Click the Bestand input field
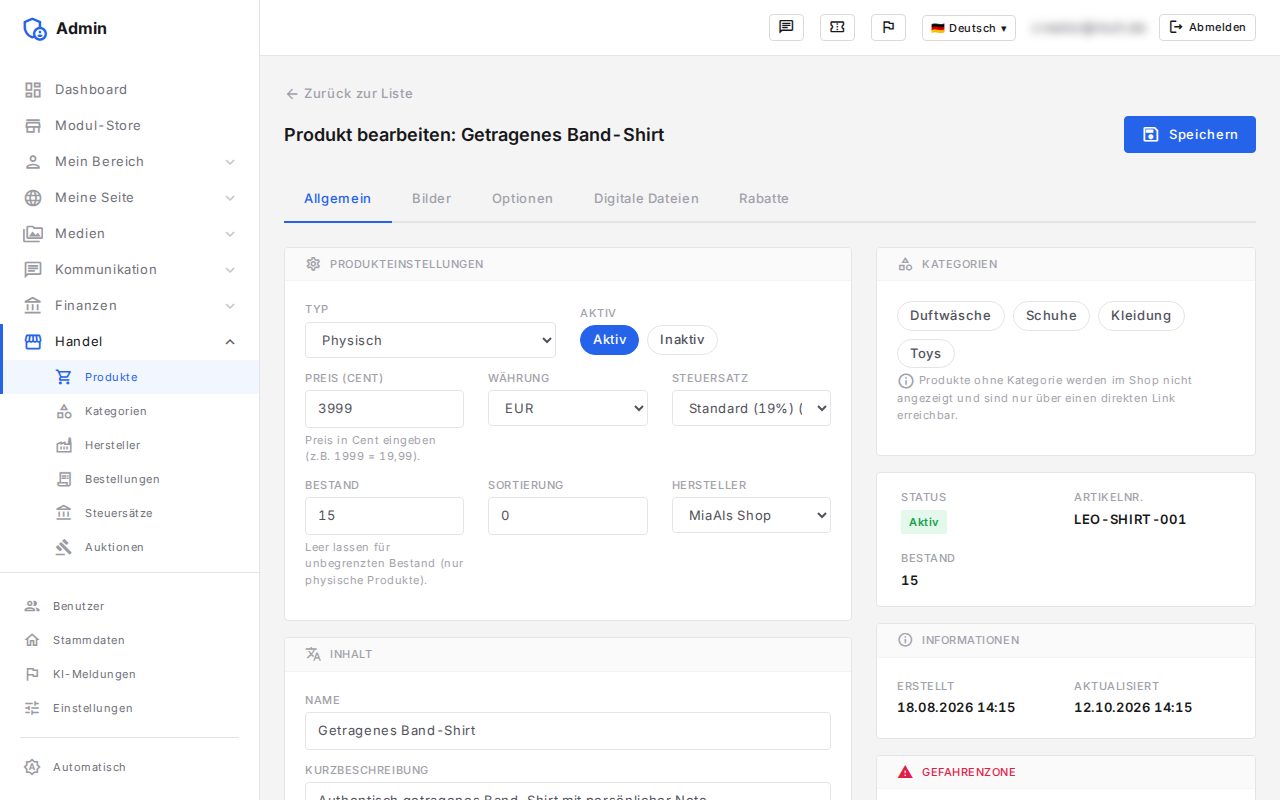 384,515
